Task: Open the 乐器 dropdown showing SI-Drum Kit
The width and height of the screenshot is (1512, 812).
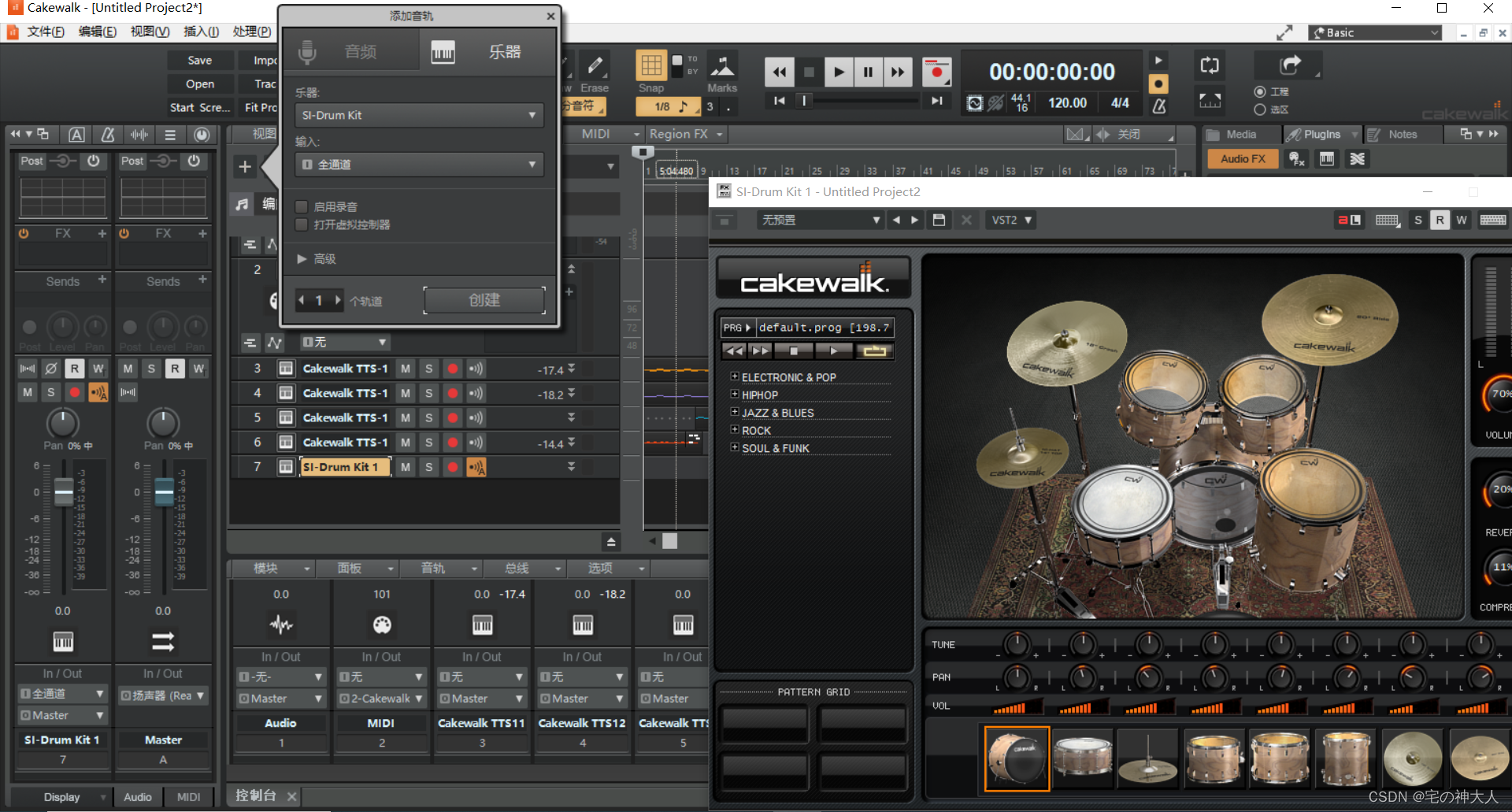Action: (x=418, y=115)
